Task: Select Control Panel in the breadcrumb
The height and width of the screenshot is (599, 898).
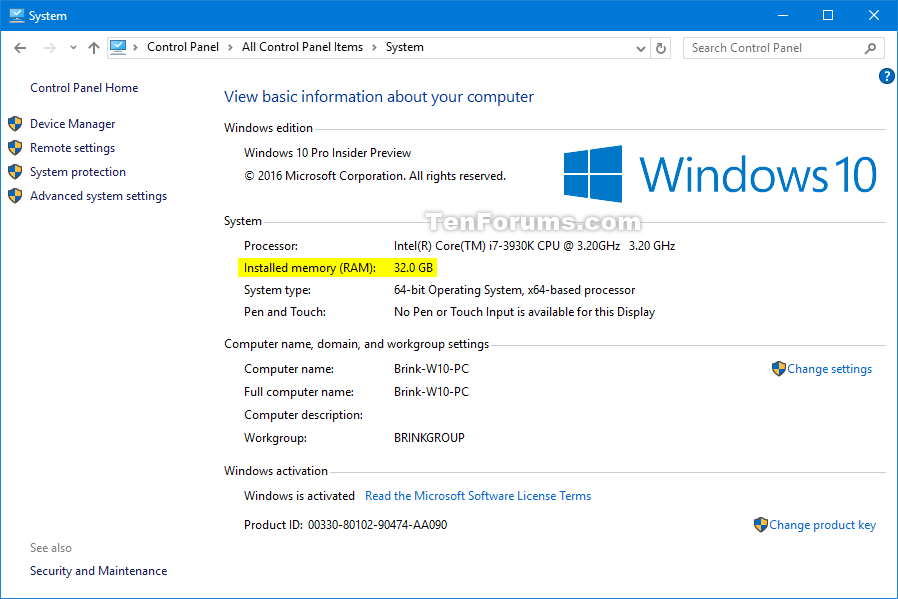Action: (x=183, y=47)
